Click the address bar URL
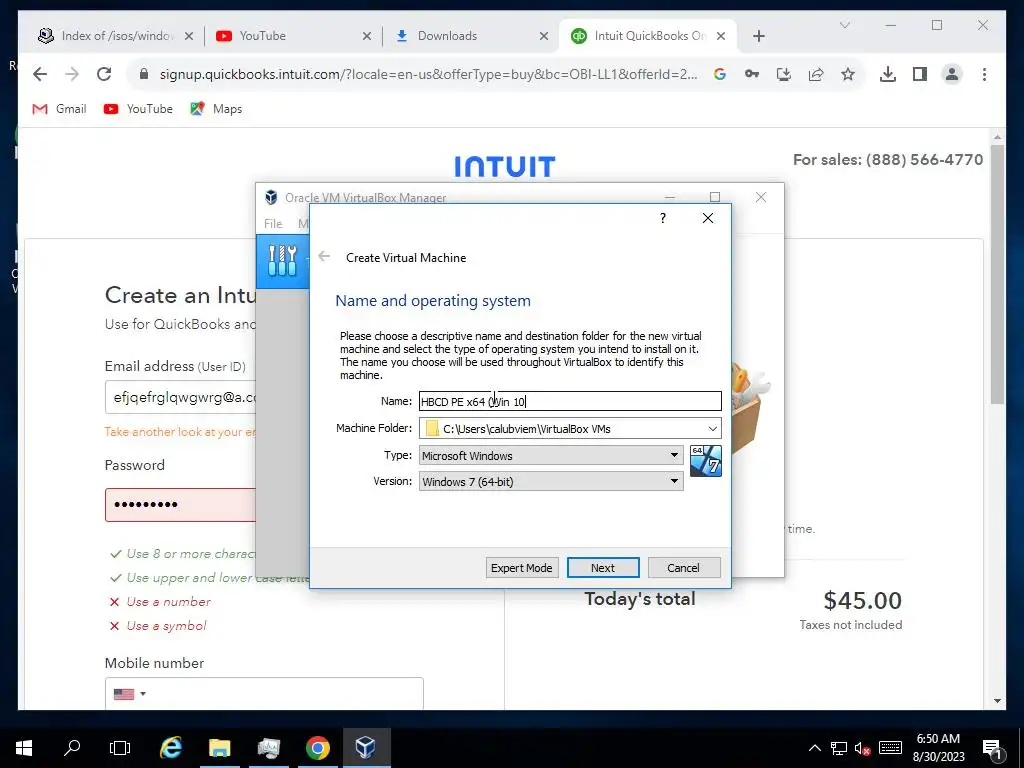The height and width of the screenshot is (768, 1024). tap(428, 74)
